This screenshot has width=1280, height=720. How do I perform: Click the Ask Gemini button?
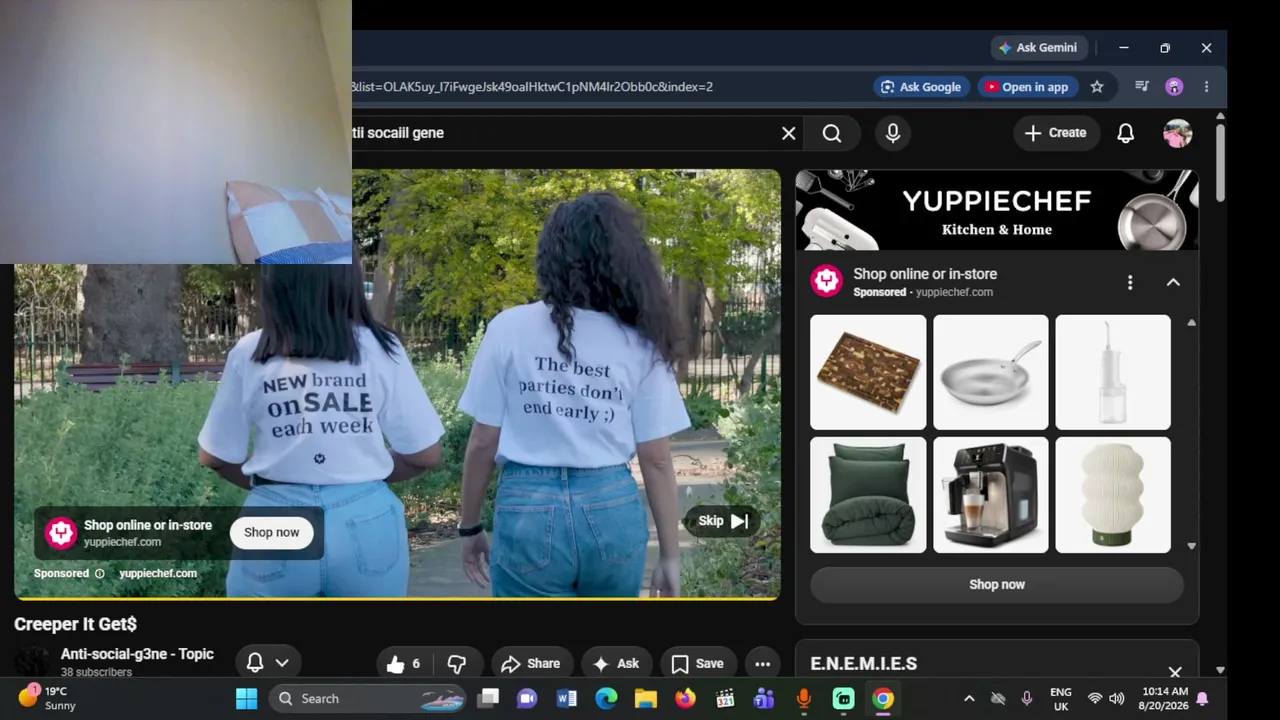tap(1037, 48)
